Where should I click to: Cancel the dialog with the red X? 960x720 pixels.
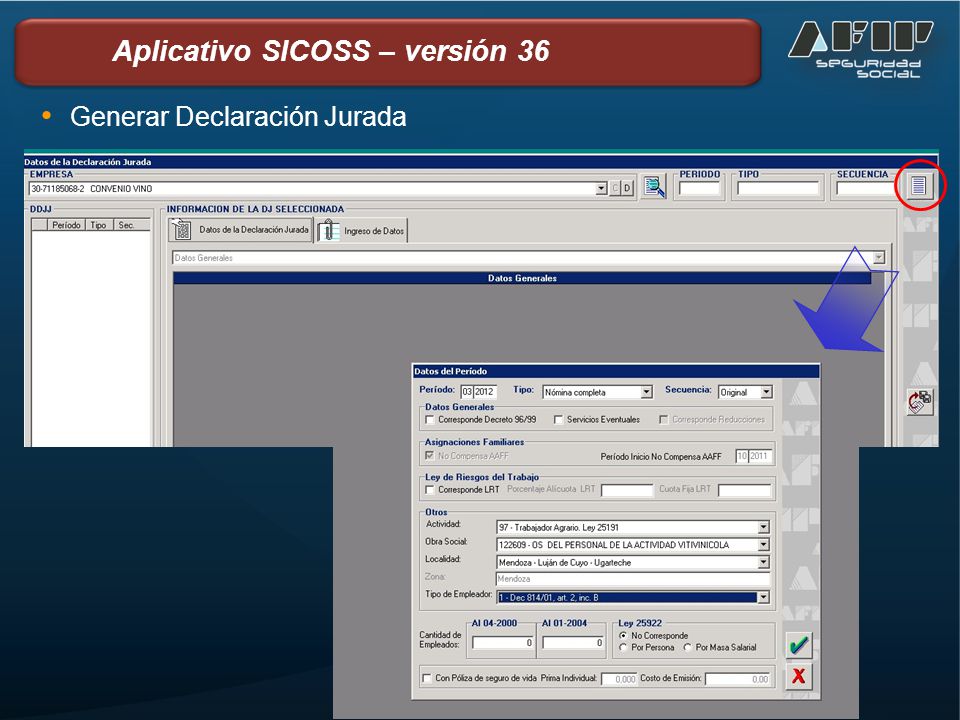click(798, 676)
